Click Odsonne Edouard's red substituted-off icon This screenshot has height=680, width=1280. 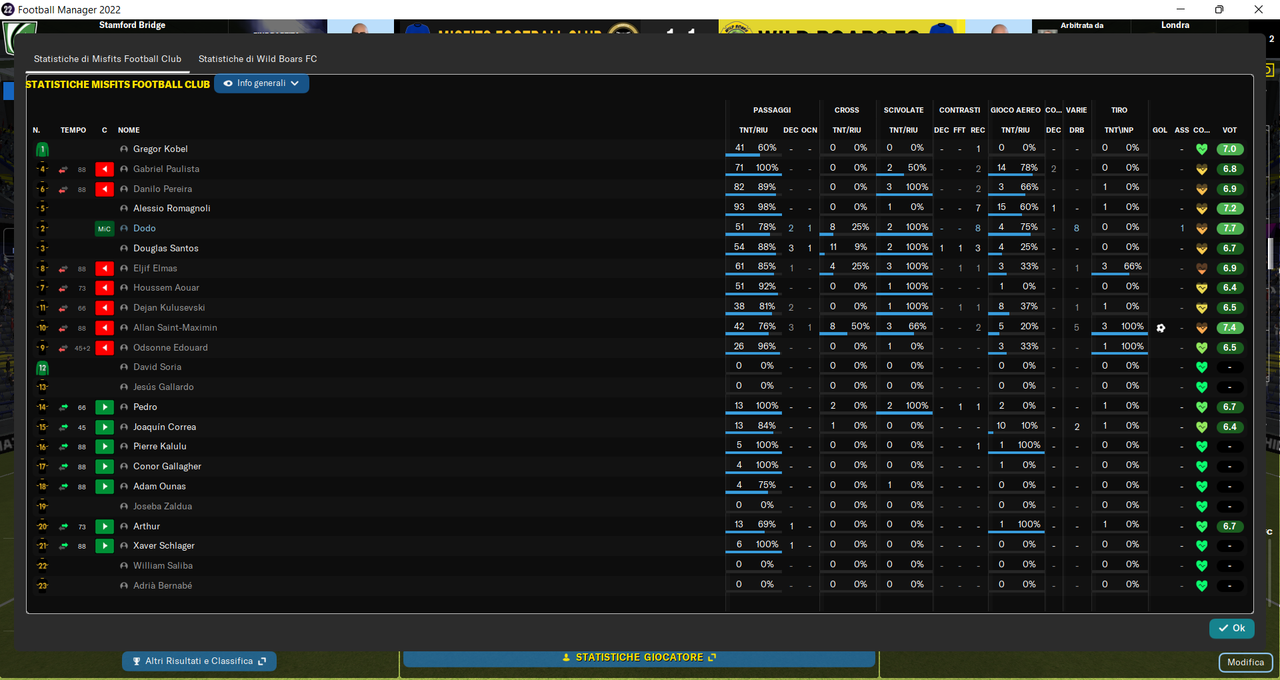point(104,348)
